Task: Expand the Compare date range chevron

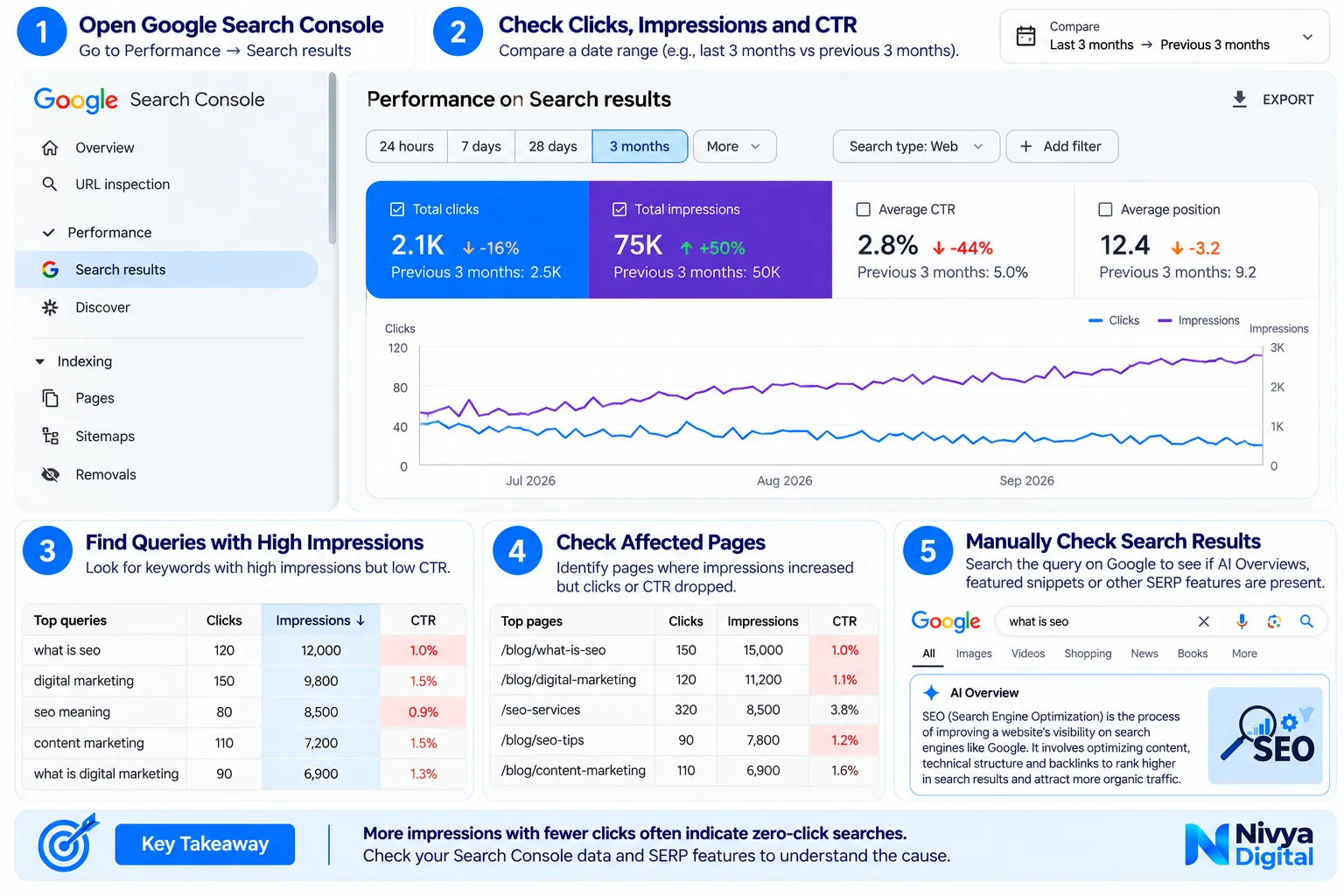Action: [x=1307, y=37]
